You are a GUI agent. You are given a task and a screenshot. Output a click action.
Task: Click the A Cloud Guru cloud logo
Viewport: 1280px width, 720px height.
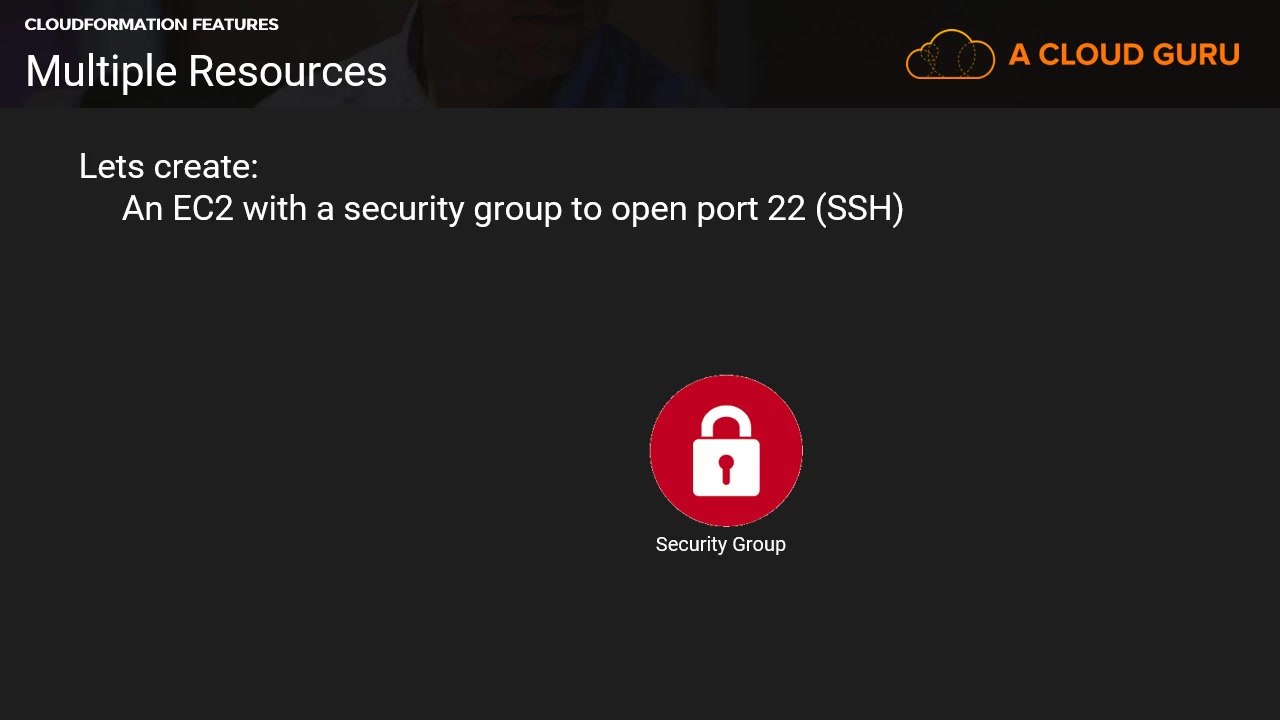950,55
